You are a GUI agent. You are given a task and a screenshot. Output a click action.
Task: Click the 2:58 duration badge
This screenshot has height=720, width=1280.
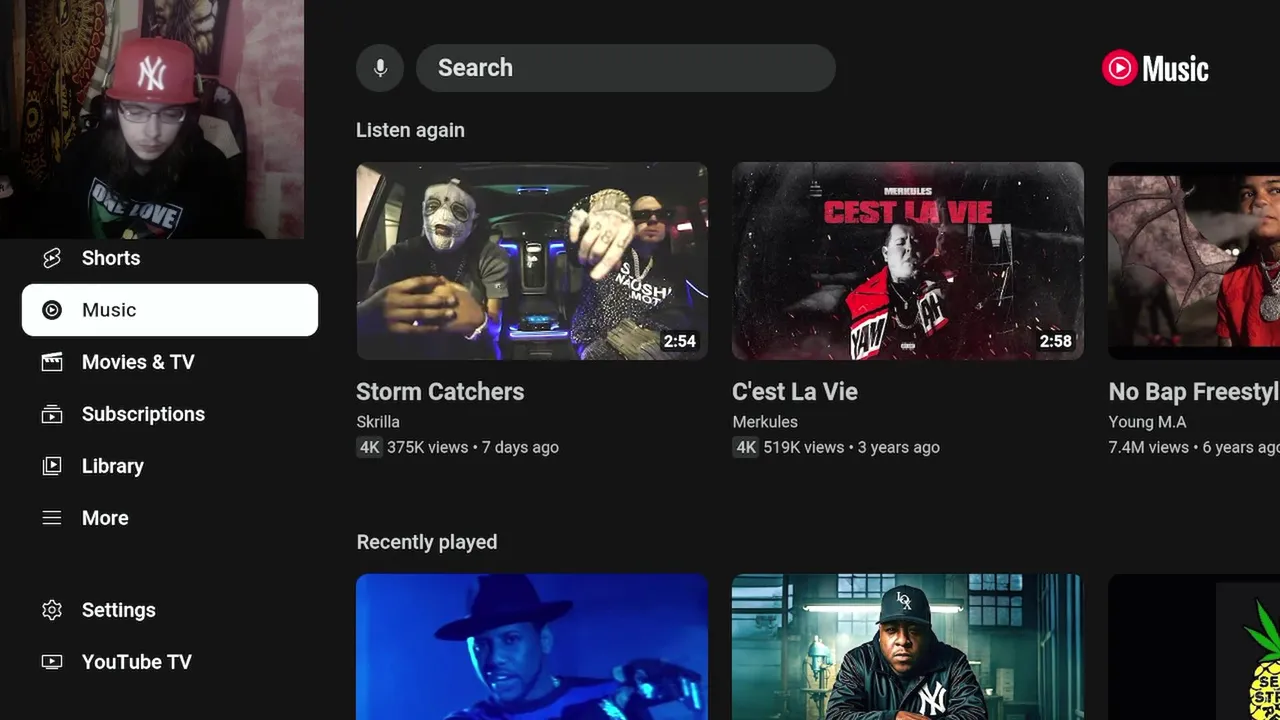click(1056, 341)
